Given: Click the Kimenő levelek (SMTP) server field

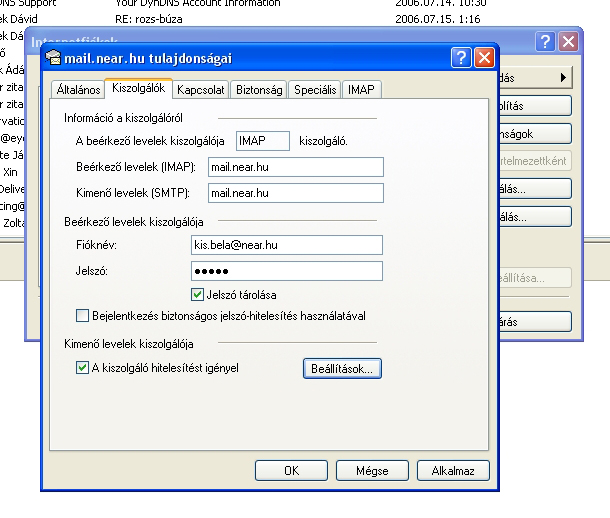Looking at the screenshot, I should [295, 193].
